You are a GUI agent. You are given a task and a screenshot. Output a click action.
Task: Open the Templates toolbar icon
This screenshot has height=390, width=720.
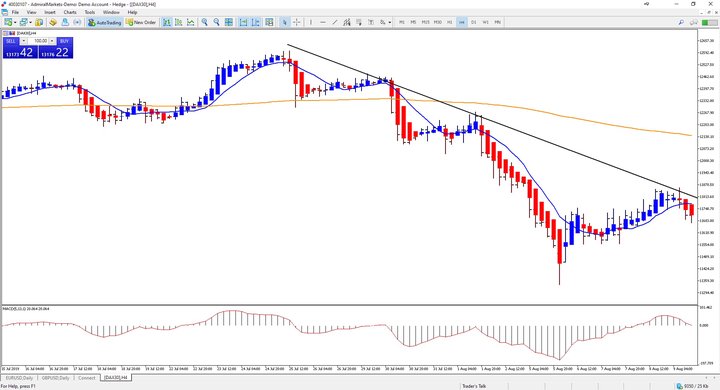(x=269, y=22)
